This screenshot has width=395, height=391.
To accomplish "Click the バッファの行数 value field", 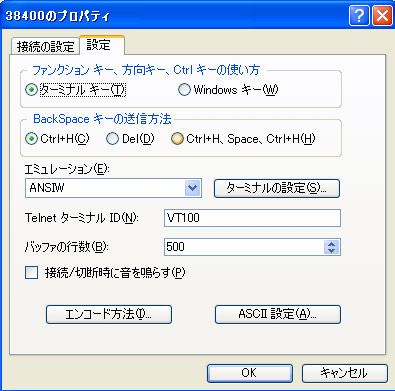I will [244, 247].
